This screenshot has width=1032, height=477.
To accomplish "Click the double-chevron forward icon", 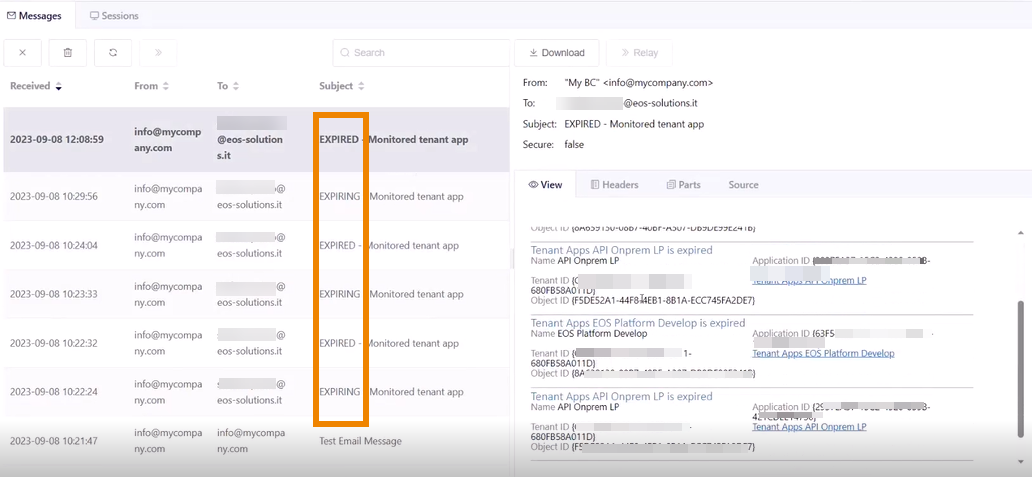I will click(158, 53).
